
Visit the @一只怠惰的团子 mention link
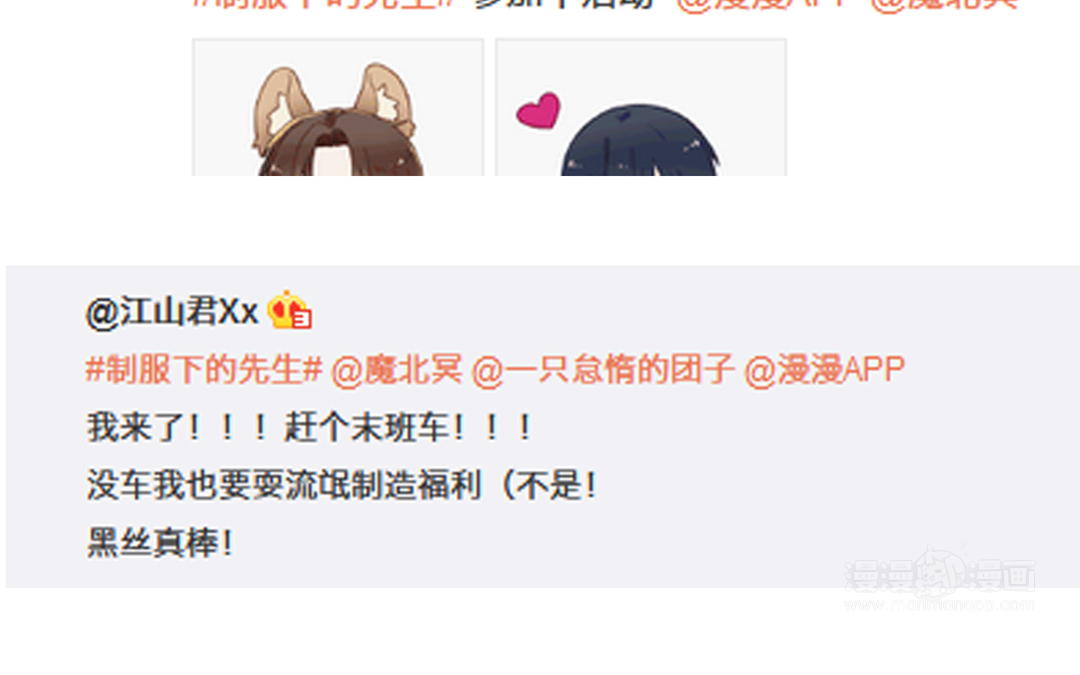coord(603,370)
